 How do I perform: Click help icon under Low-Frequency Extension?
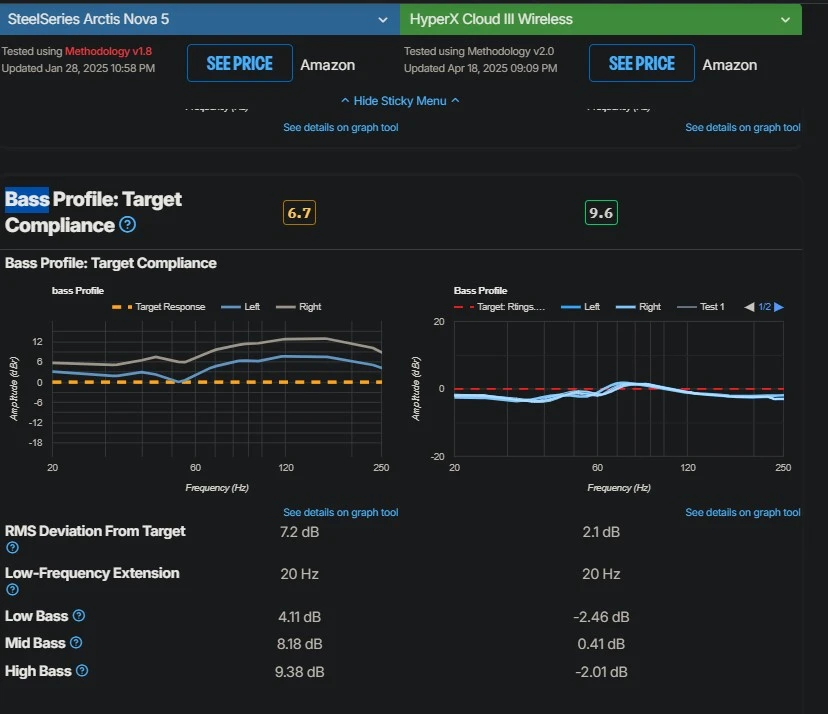[x=12, y=589]
